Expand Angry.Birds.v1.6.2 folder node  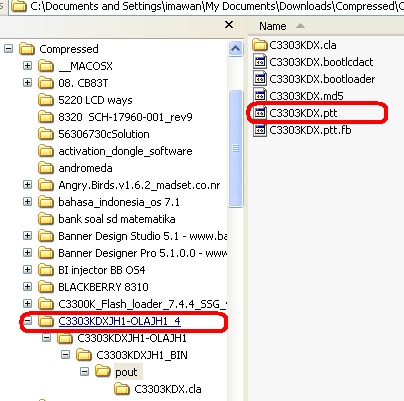coord(28,185)
